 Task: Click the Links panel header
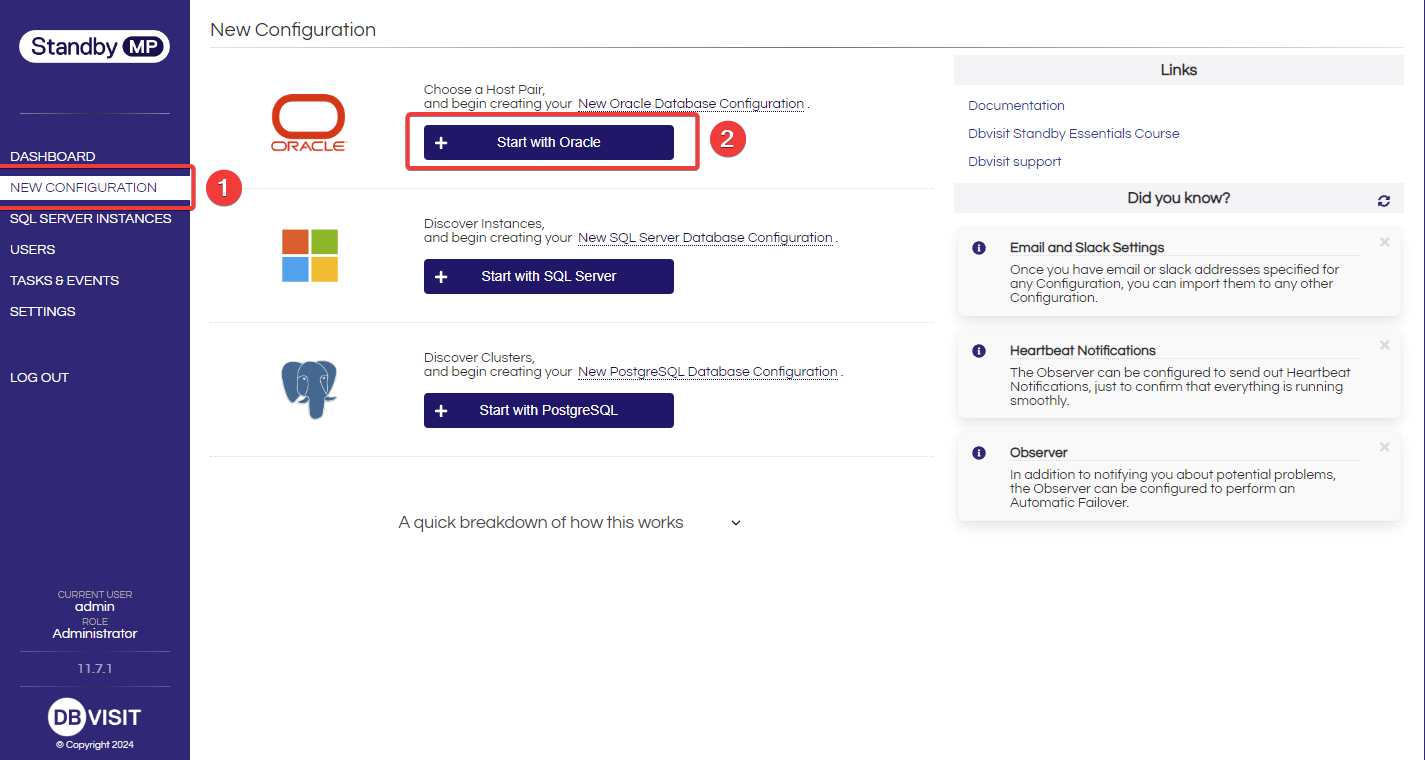(1179, 70)
